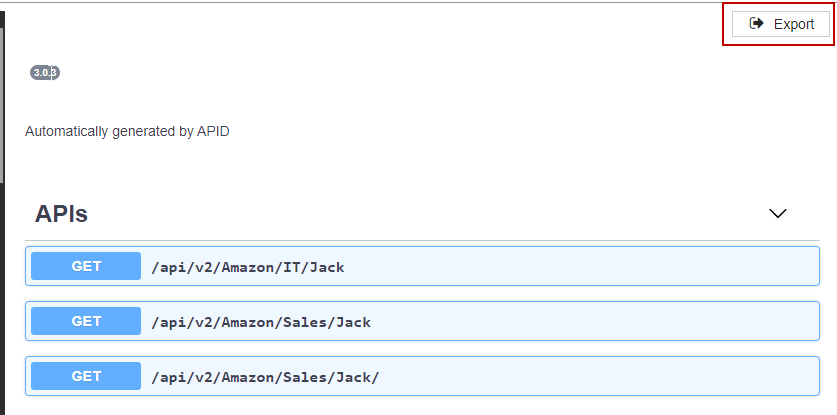Click the left panel scrollbar thumb
Image resolution: width=837 pixels, height=415 pixels.
2,100
